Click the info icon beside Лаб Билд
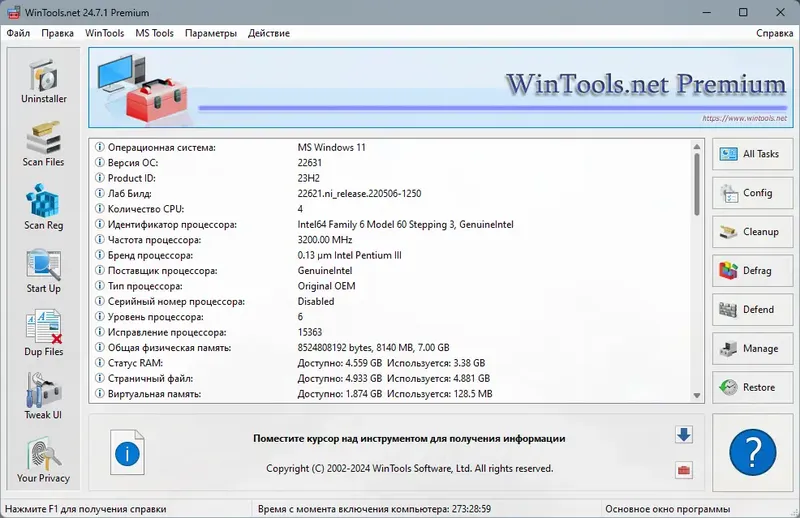Image resolution: width=800 pixels, height=518 pixels. click(x=99, y=193)
